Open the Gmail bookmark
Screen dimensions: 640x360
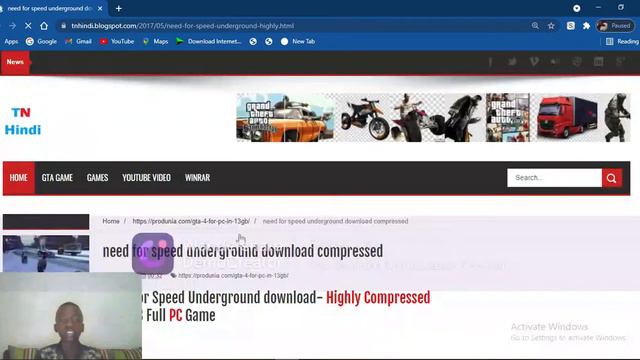click(78, 41)
